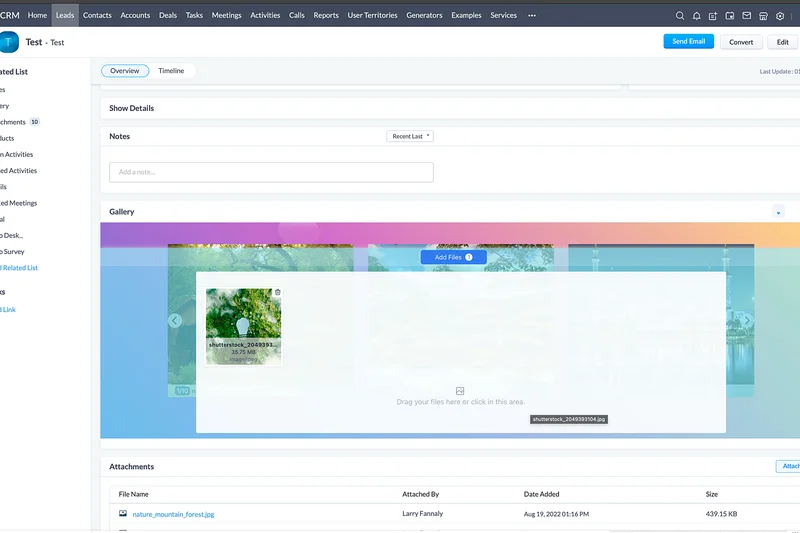800x533 pixels.
Task: Open the marketplace store icon
Action: [763, 16]
